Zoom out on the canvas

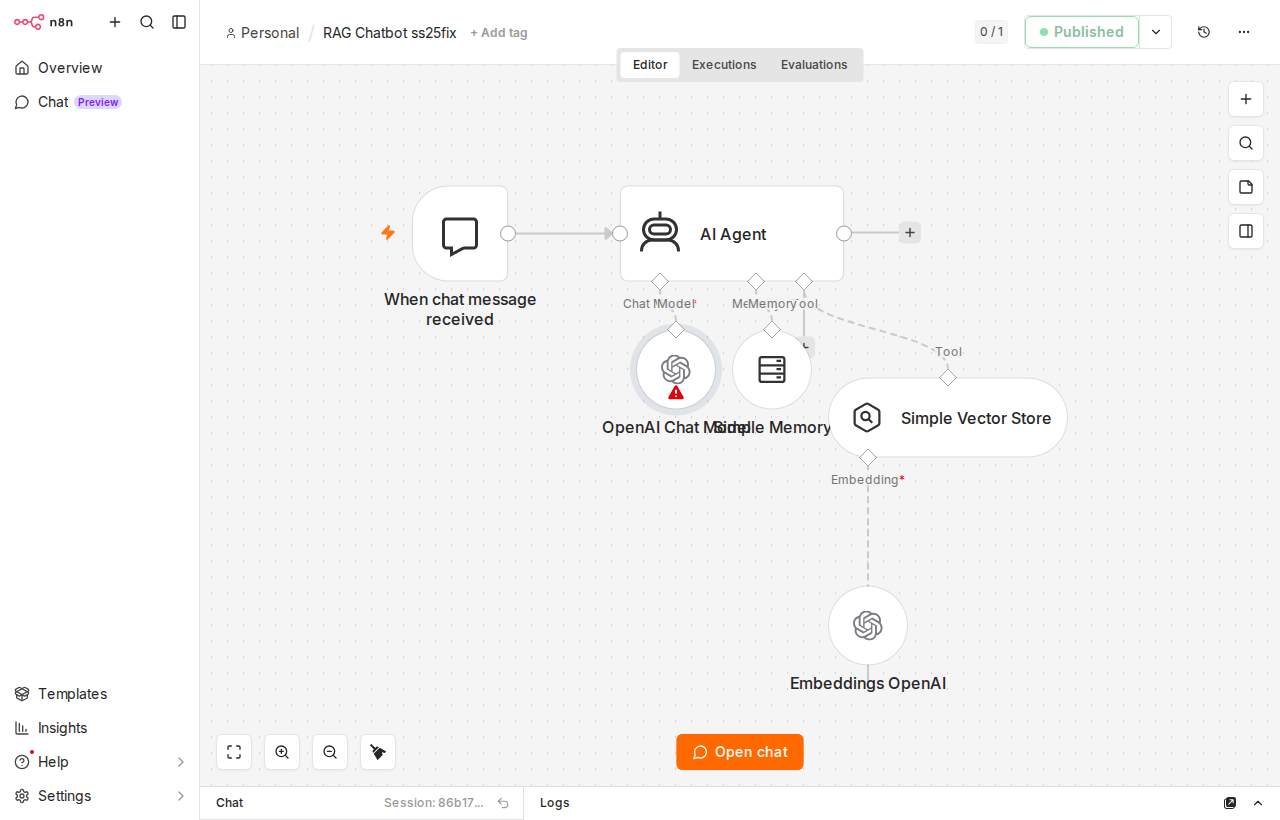point(330,752)
